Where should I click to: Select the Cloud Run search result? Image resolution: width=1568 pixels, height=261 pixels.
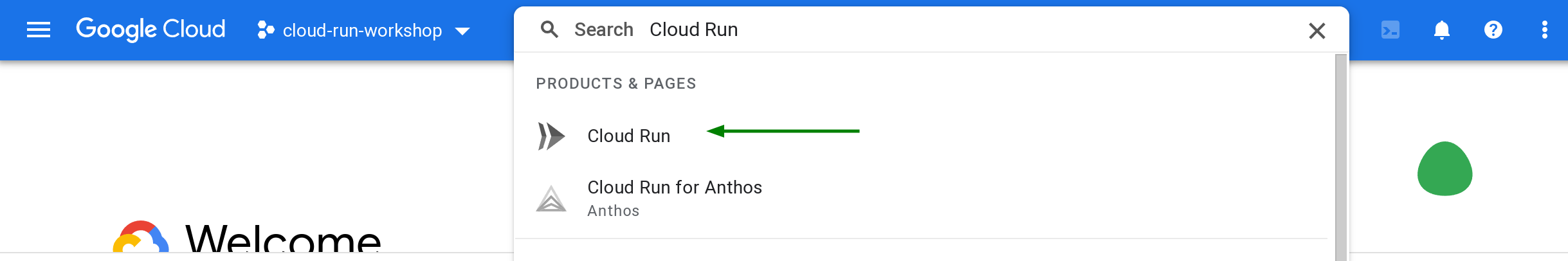pyautogui.click(x=628, y=136)
